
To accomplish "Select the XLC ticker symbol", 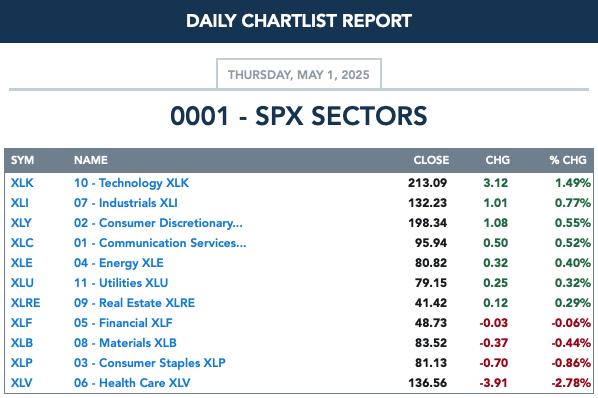I will point(22,243).
